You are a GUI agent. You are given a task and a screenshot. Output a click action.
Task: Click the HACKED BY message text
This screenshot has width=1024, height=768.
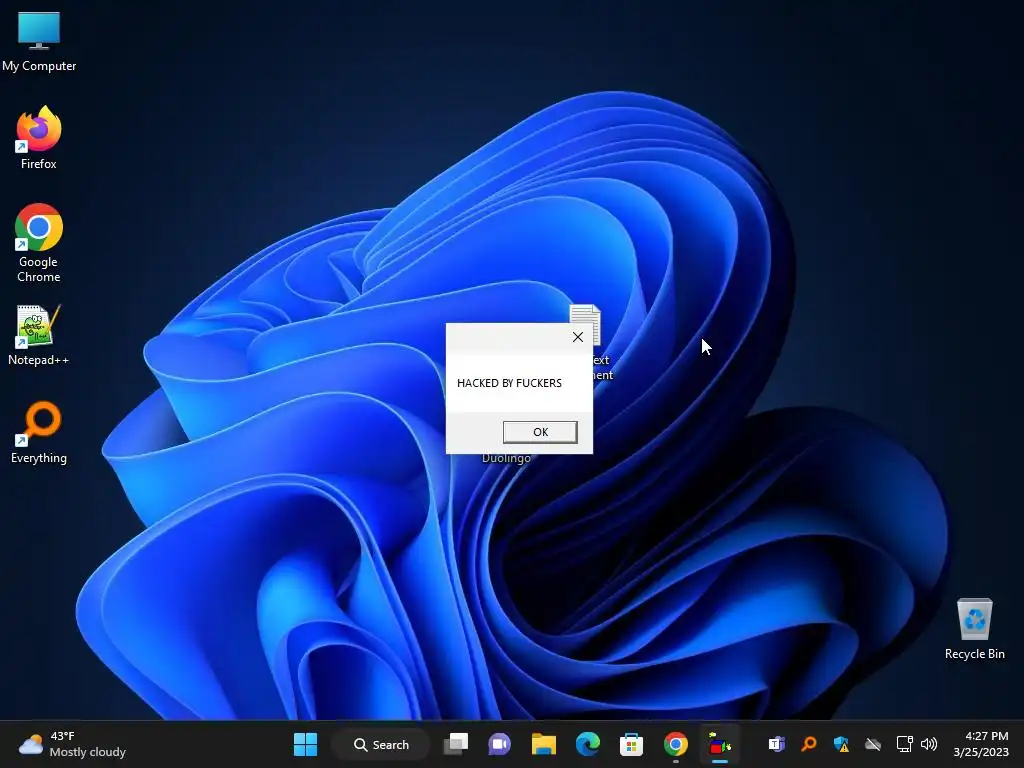coord(509,383)
